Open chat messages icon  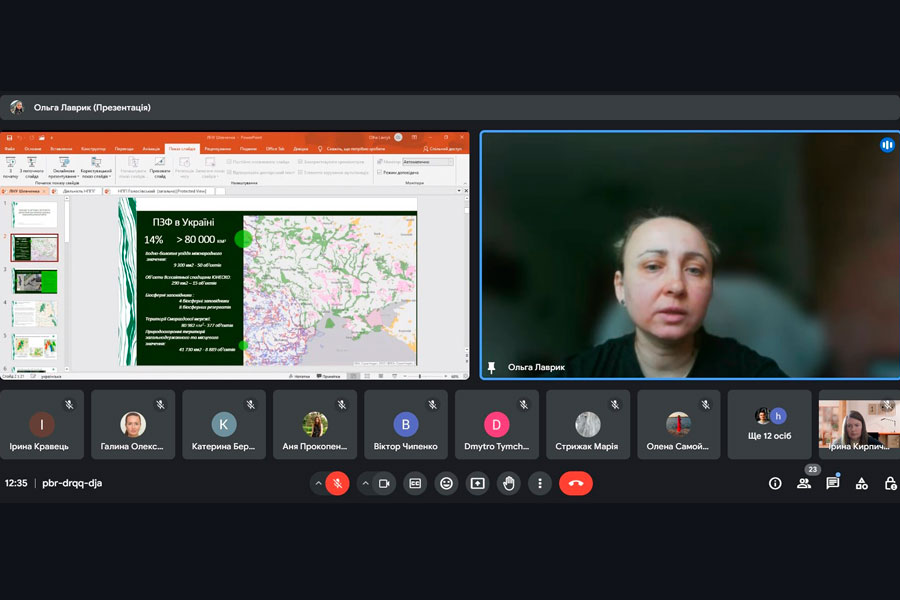click(x=833, y=483)
